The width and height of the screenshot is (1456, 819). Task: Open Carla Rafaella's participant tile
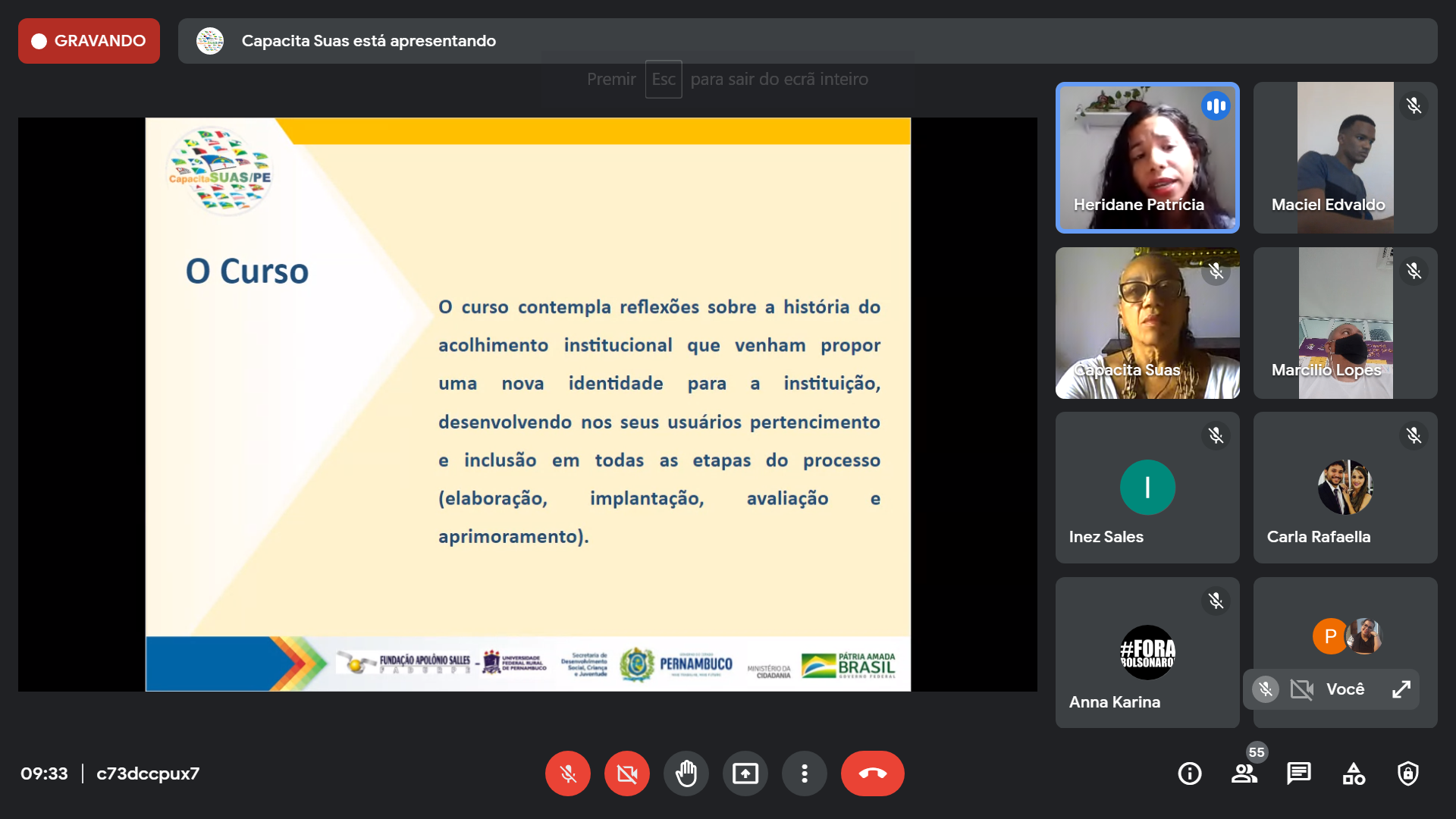coord(1345,488)
